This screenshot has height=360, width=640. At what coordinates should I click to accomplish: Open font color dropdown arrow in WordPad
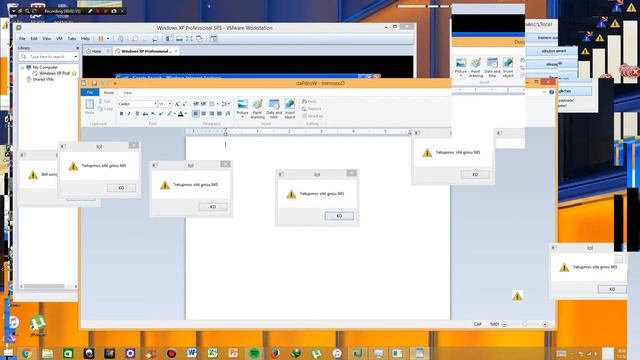coord(186,114)
